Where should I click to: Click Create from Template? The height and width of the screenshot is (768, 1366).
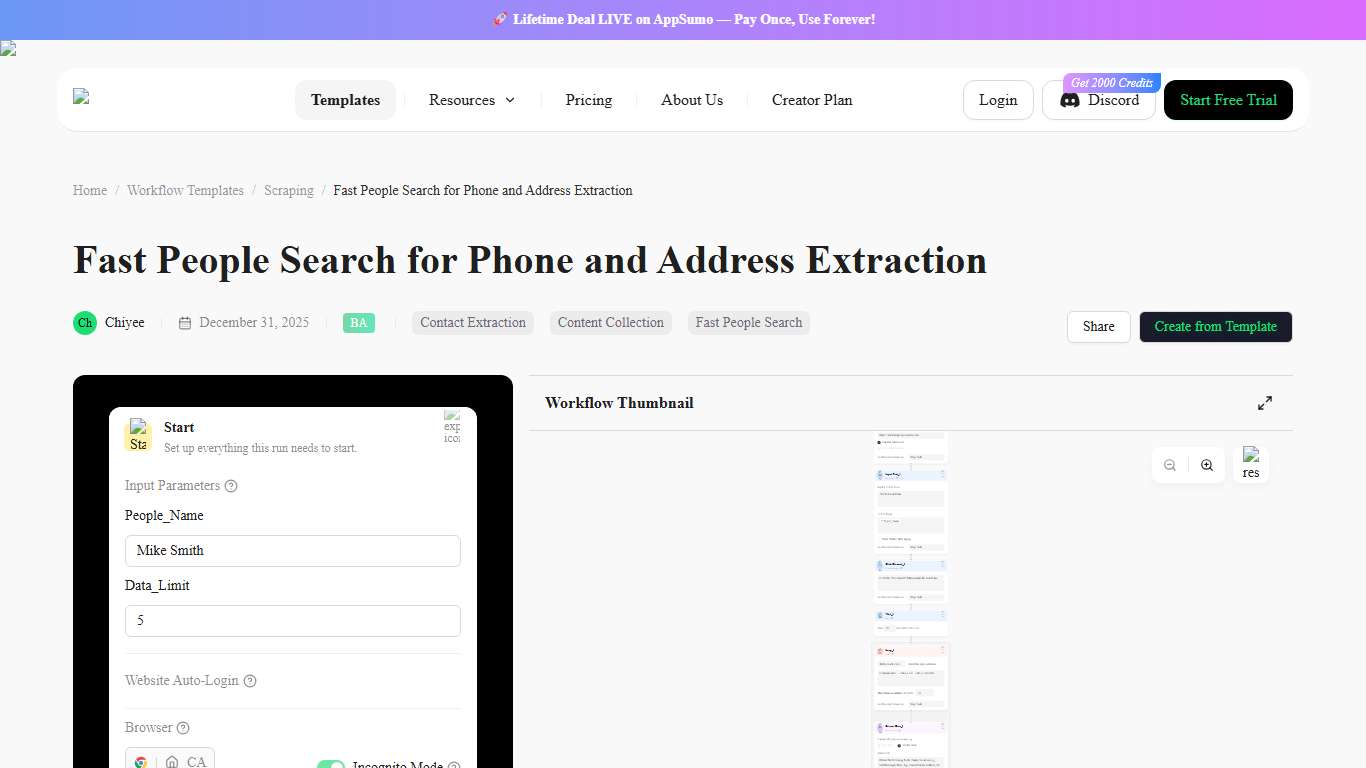click(x=1215, y=327)
